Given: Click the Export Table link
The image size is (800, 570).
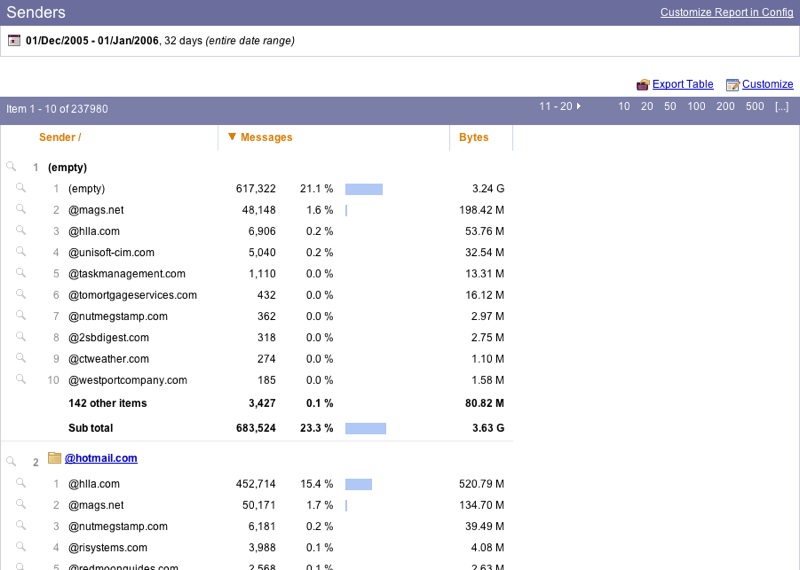Looking at the screenshot, I should pos(682,85).
